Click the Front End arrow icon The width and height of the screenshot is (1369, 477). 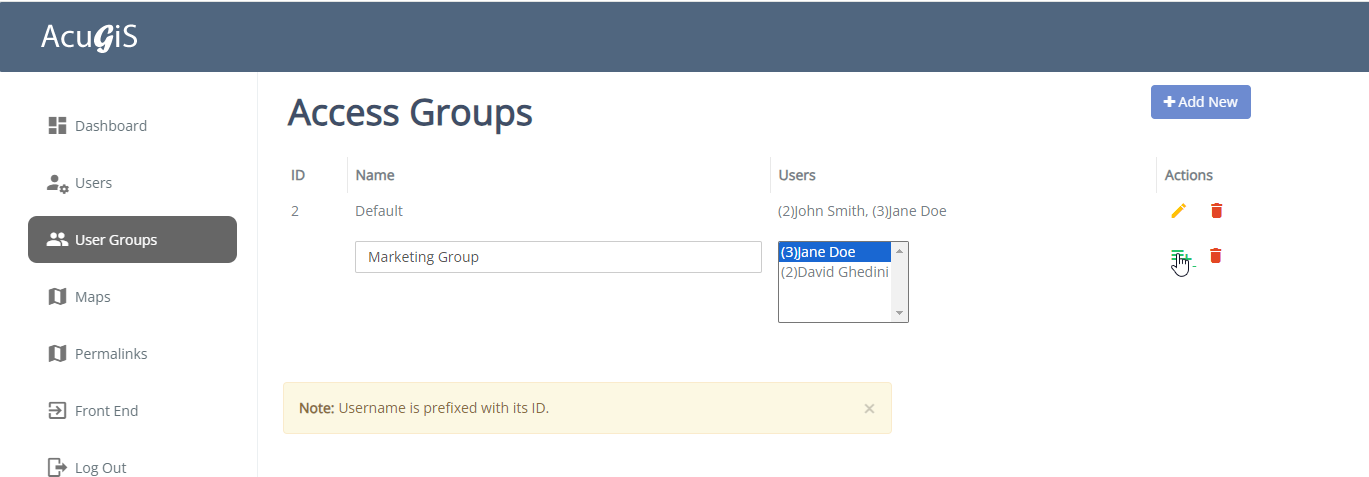[x=57, y=411]
